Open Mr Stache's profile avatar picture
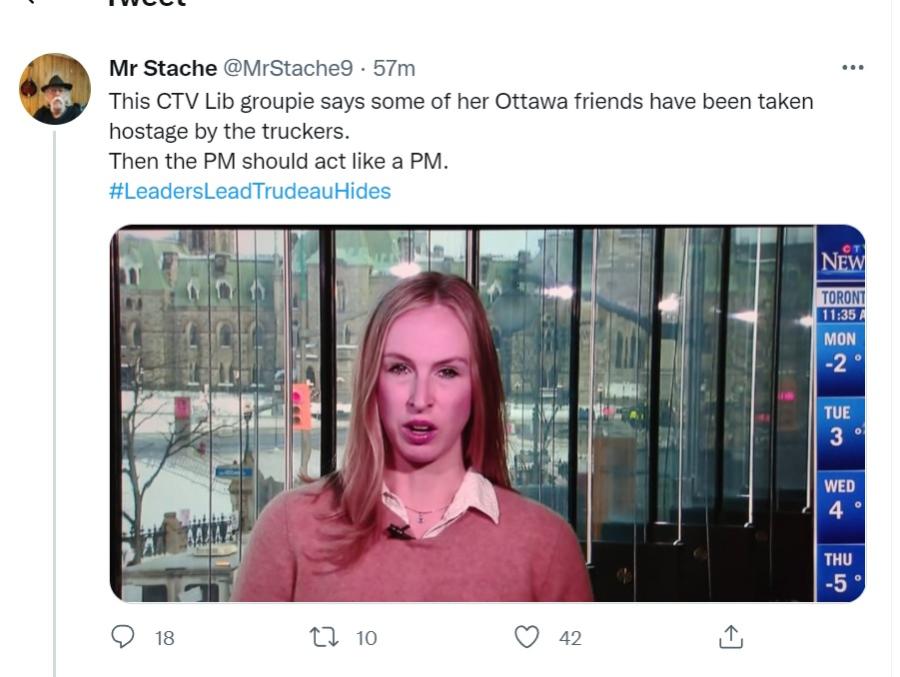900x677 pixels. [55, 89]
